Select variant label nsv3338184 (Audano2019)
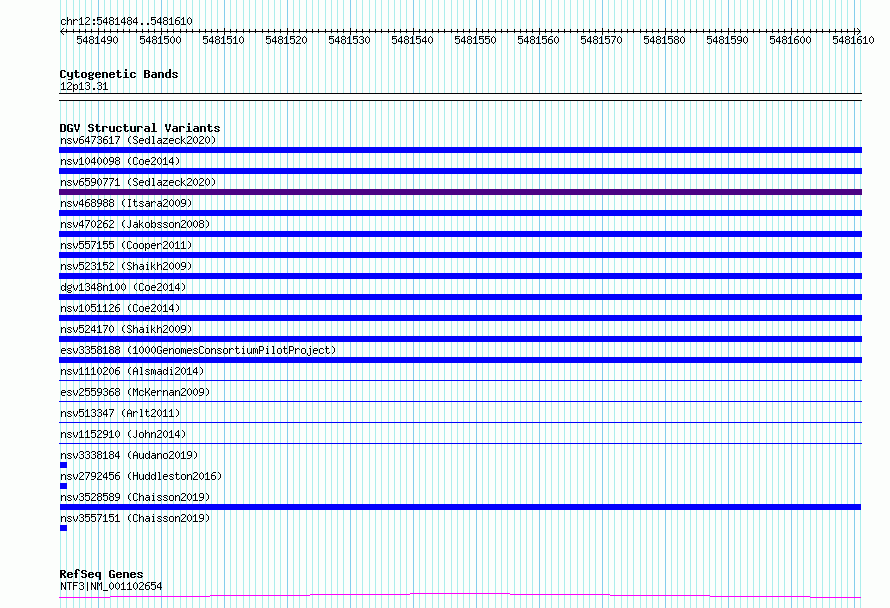The width and height of the screenshot is (890, 608). tap(129, 455)
